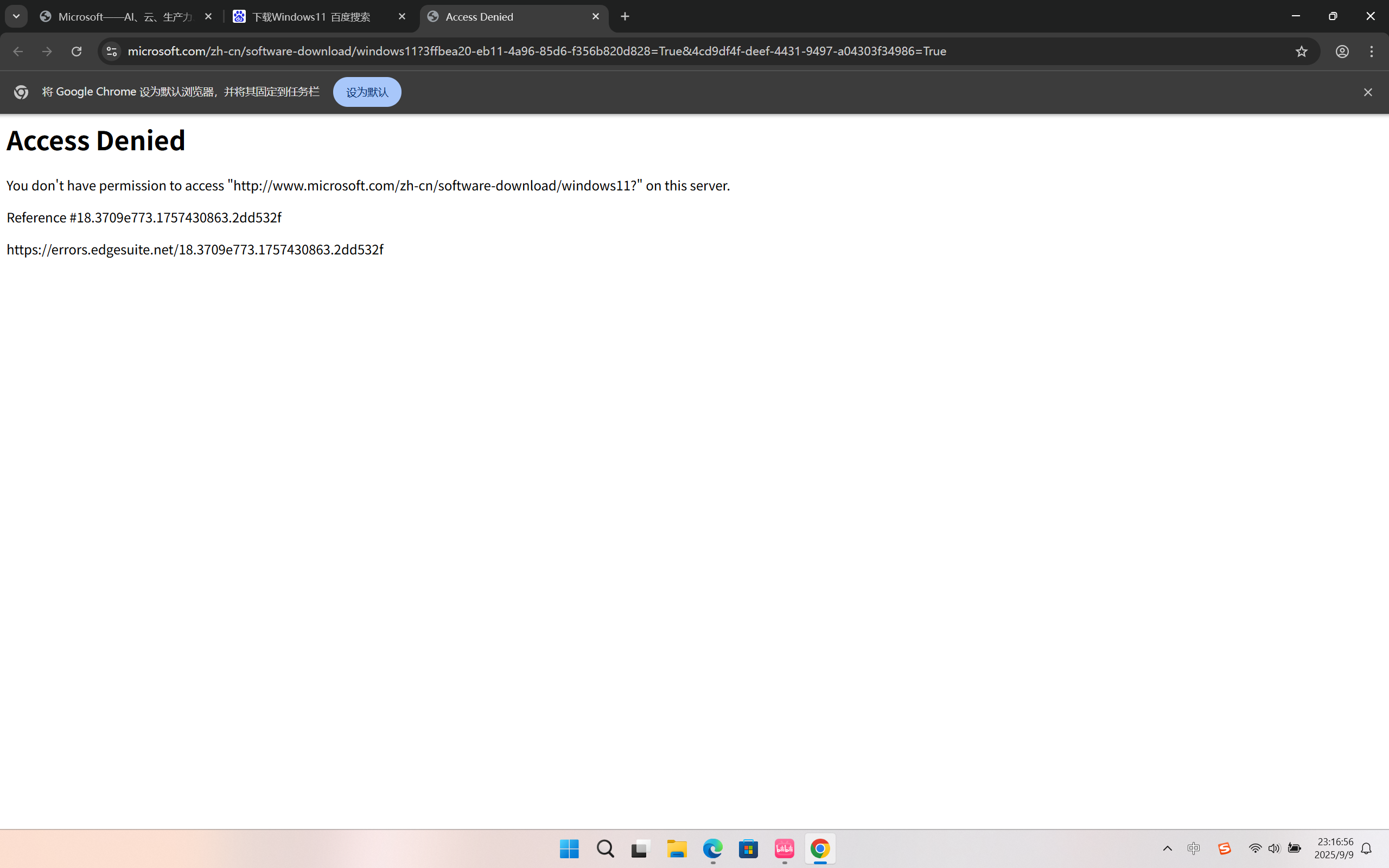Open Wi-Fi network tray icon
Screen dimensions: 1389x868
(x=1254, y=848)
